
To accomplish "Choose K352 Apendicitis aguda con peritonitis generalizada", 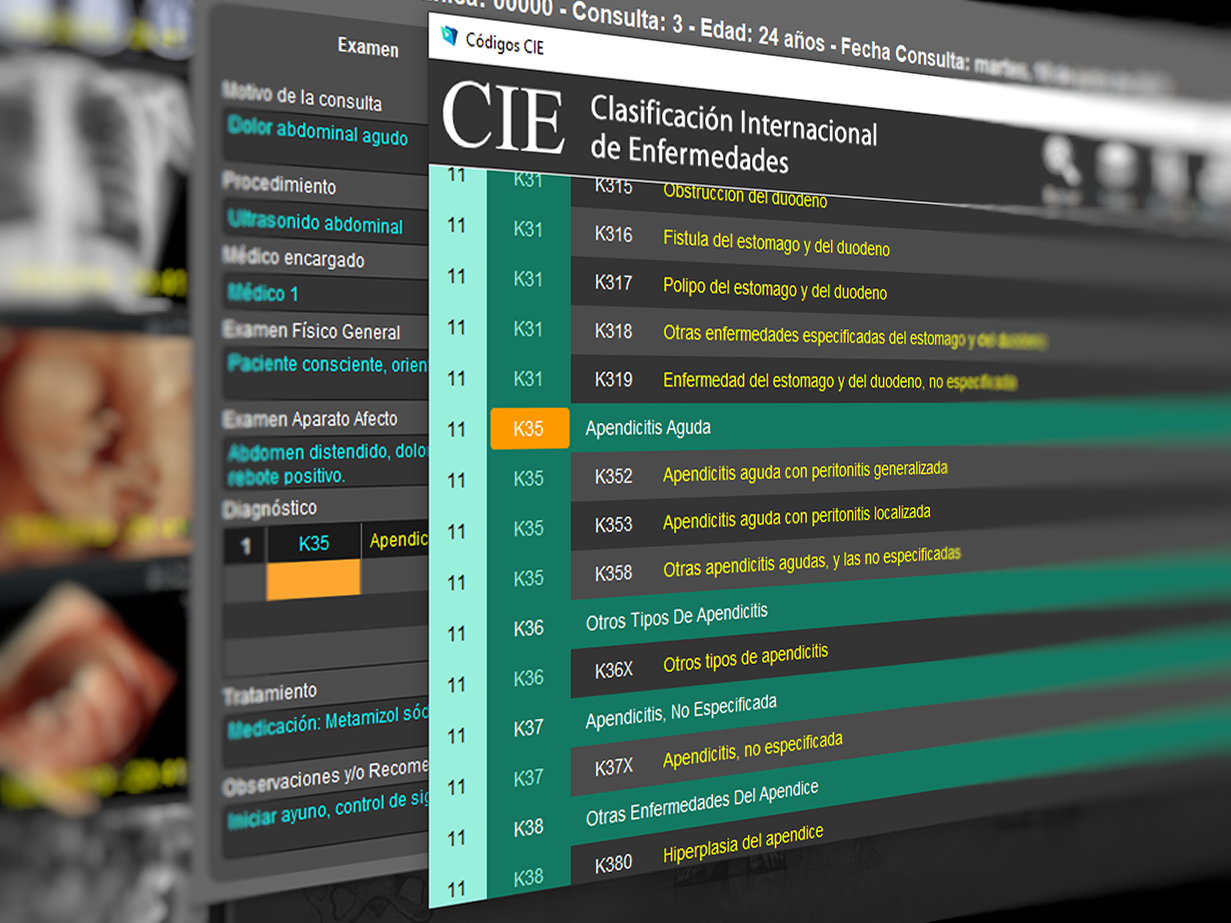I will [804, 471].
